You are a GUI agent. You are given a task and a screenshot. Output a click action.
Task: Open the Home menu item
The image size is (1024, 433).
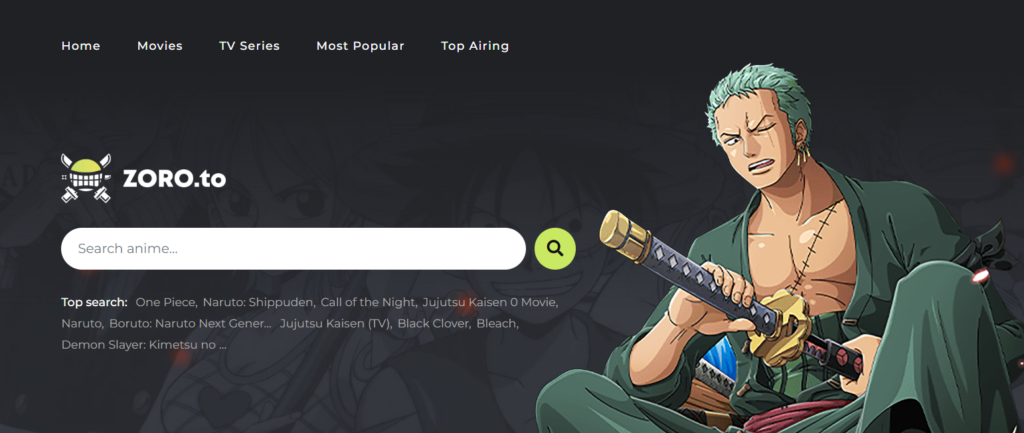click(x=81, y=46)
